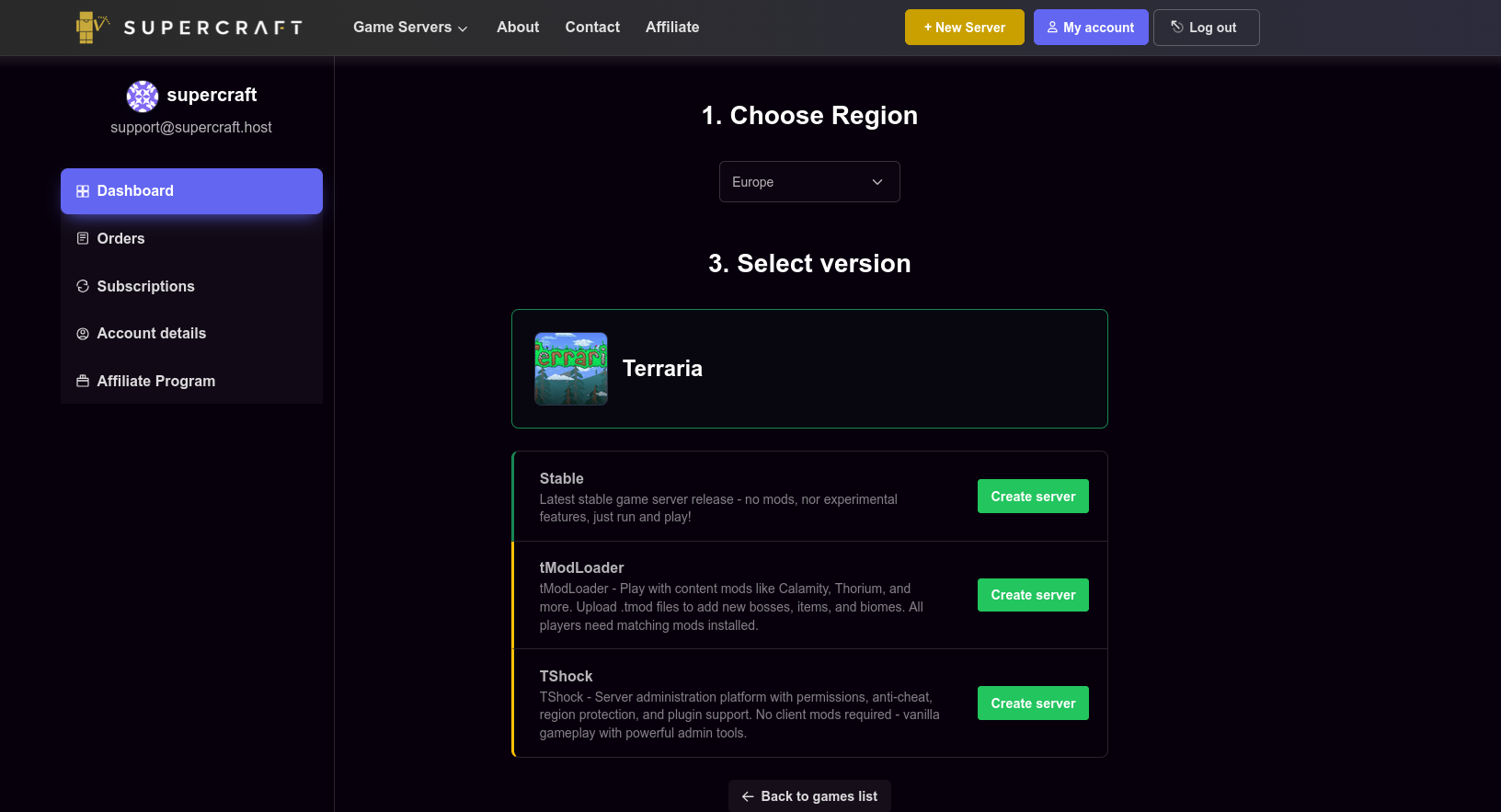Screen dimensions: 1501x812
Task: Open the Europe region dropdown
Action: pos(809,182)
